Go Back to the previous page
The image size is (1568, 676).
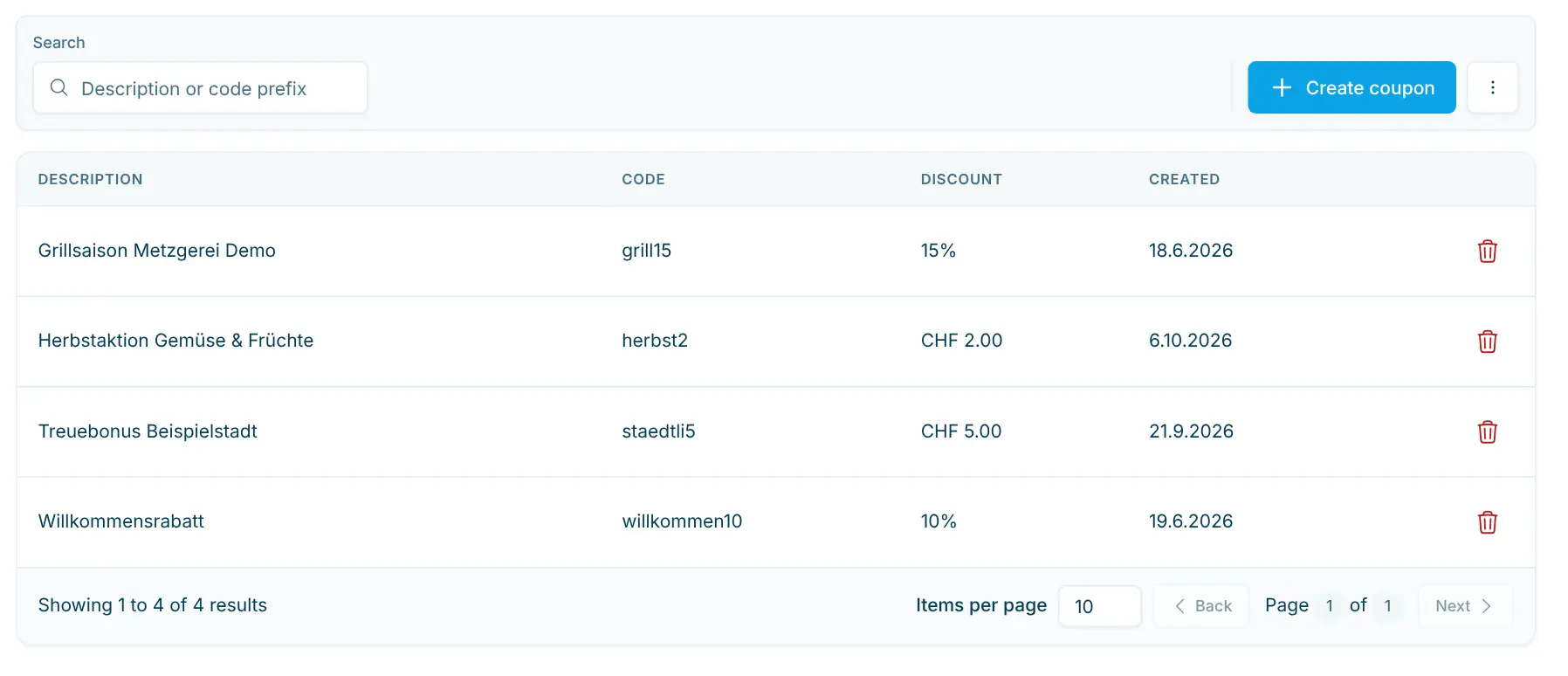(1201, 606)
